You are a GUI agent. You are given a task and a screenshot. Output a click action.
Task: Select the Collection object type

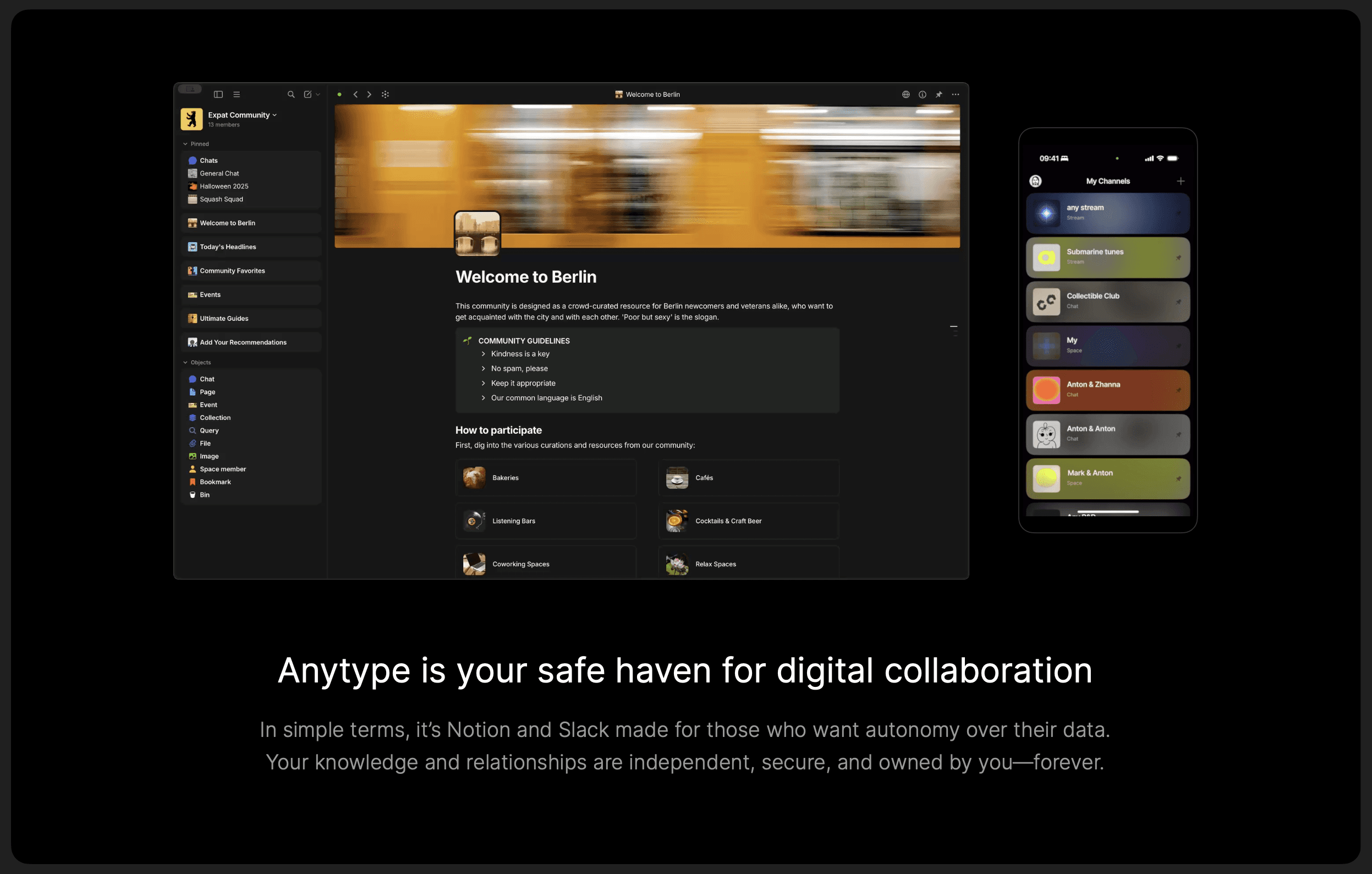point(215,418)
